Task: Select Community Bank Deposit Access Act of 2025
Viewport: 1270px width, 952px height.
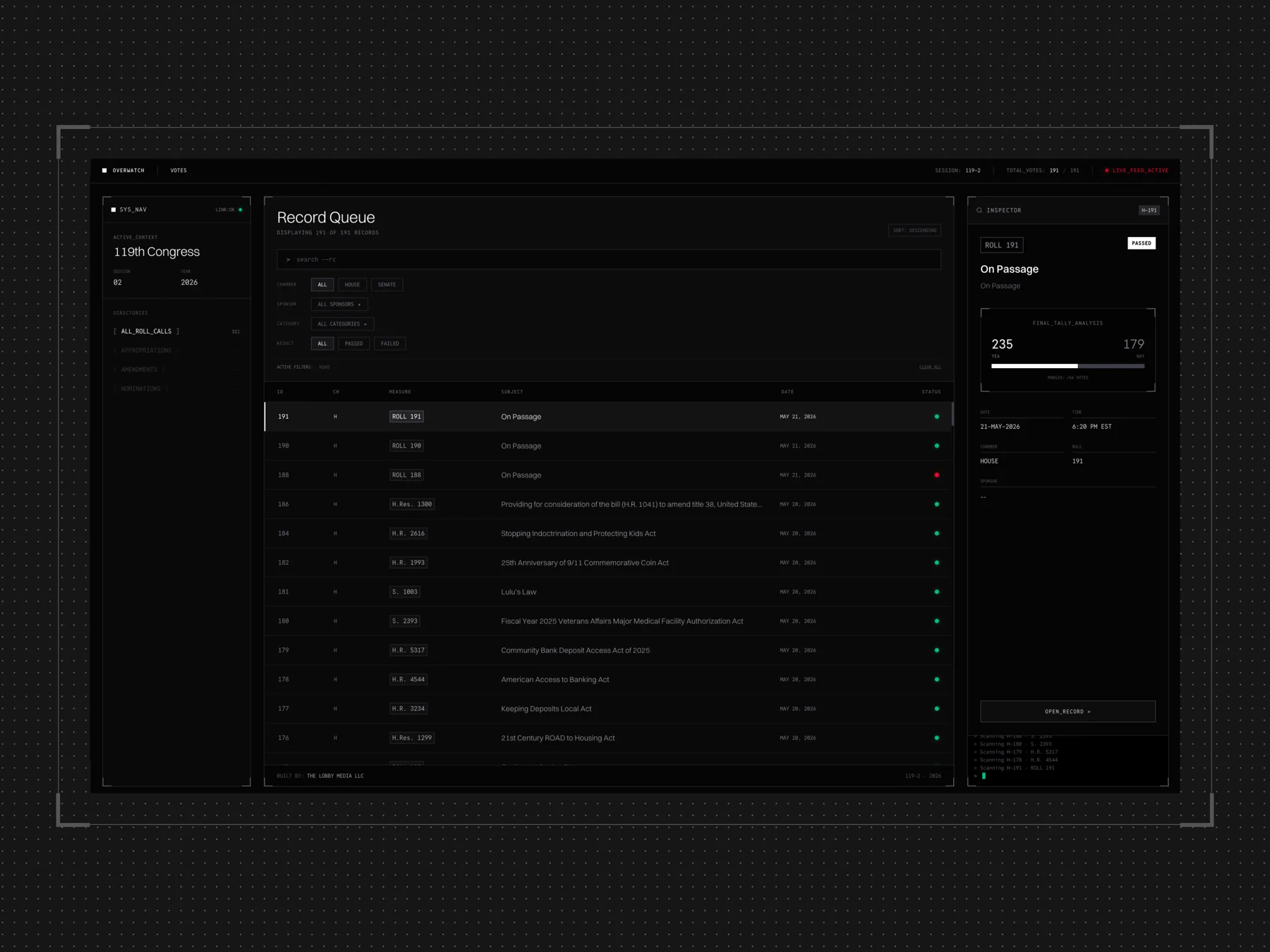Action: pos(608,650)
